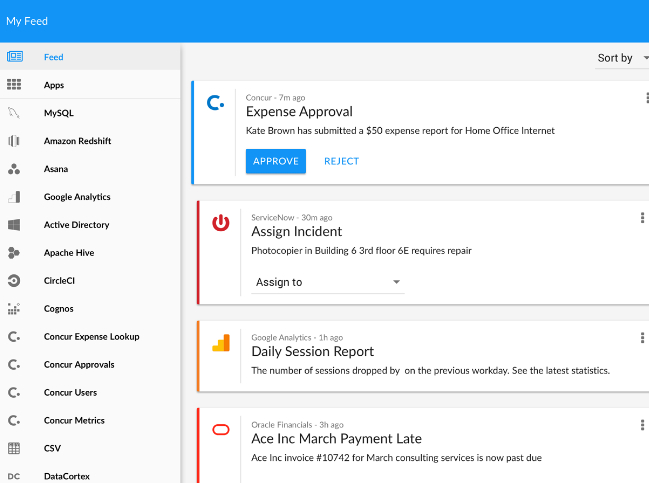This screenshot has width=649, height=483.
Task: Click the Google Analytics sidebar icon
Action: pos(14,197)
